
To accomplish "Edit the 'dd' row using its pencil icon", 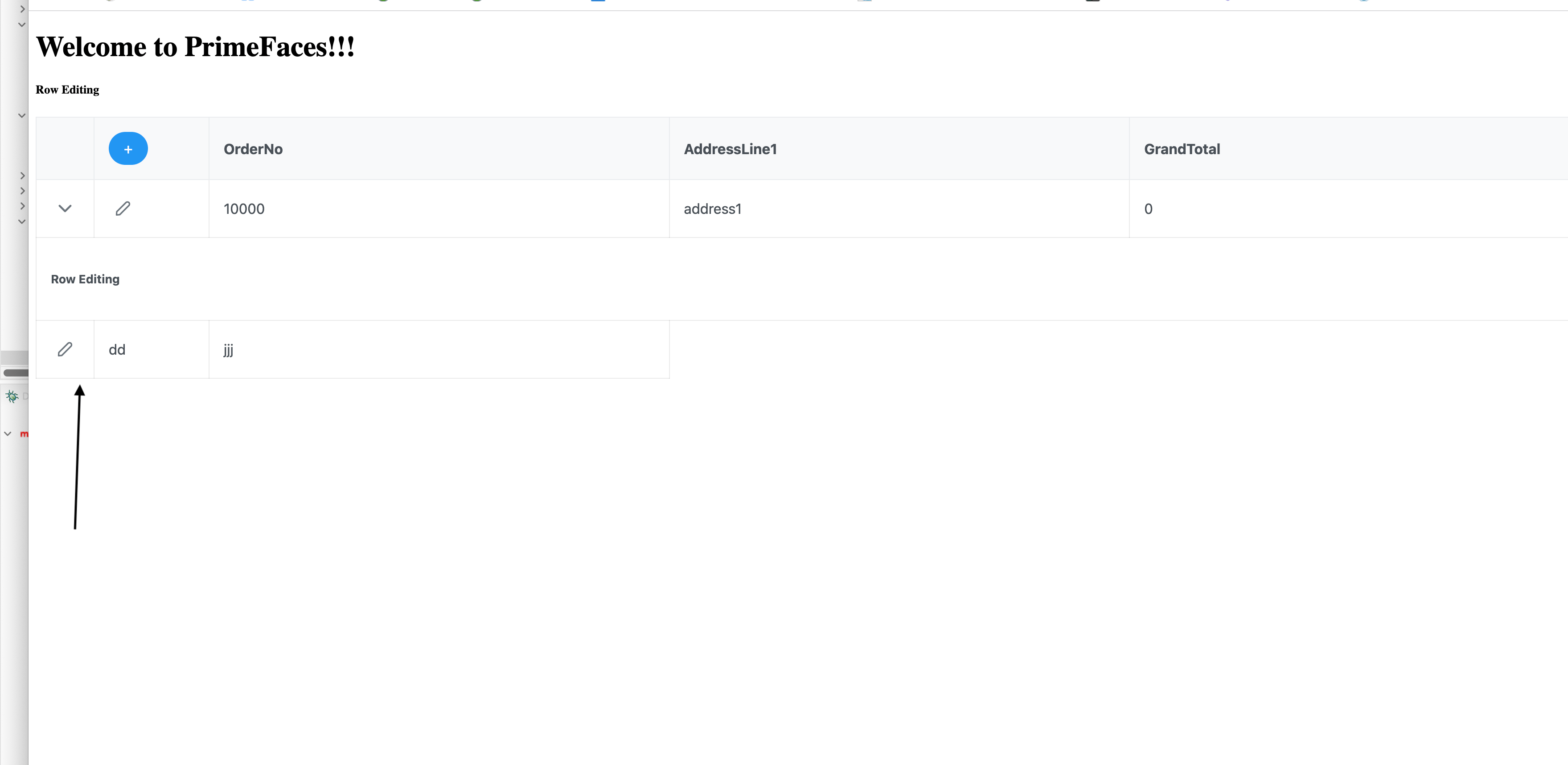I will tap(65, 349).
